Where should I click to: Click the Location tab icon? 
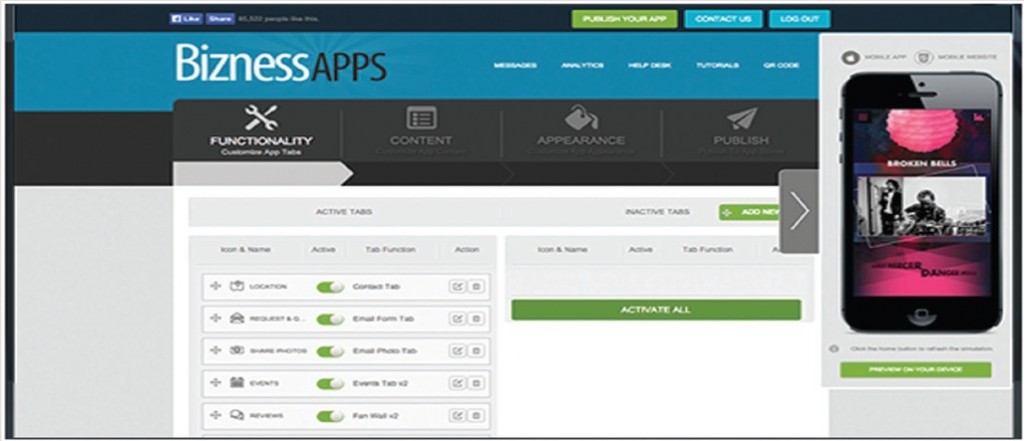coord(236,287)
